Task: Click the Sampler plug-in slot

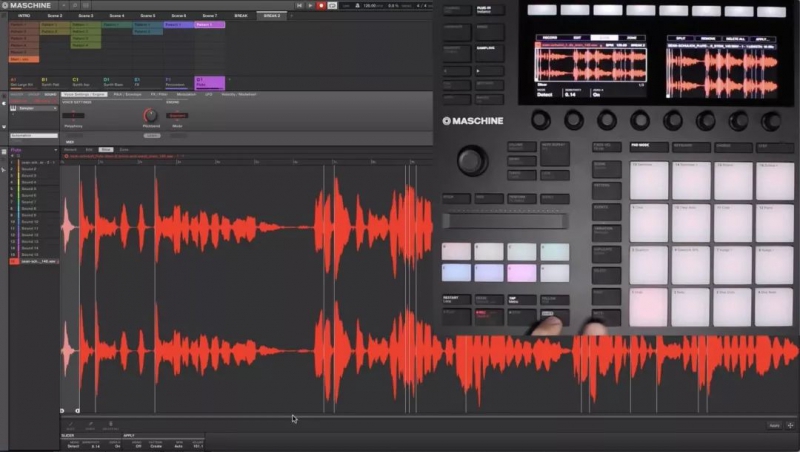Action: [34, 108]
